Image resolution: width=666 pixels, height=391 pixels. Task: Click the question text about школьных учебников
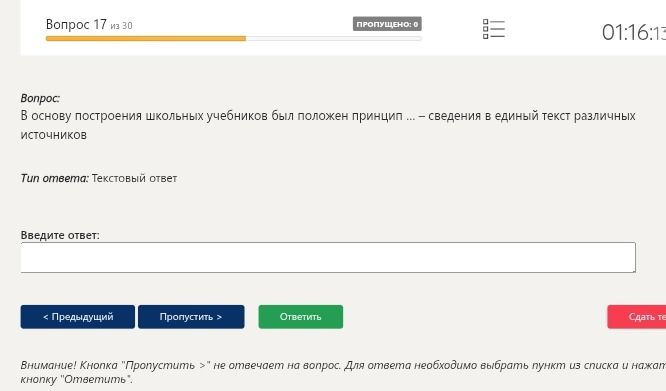328,125
